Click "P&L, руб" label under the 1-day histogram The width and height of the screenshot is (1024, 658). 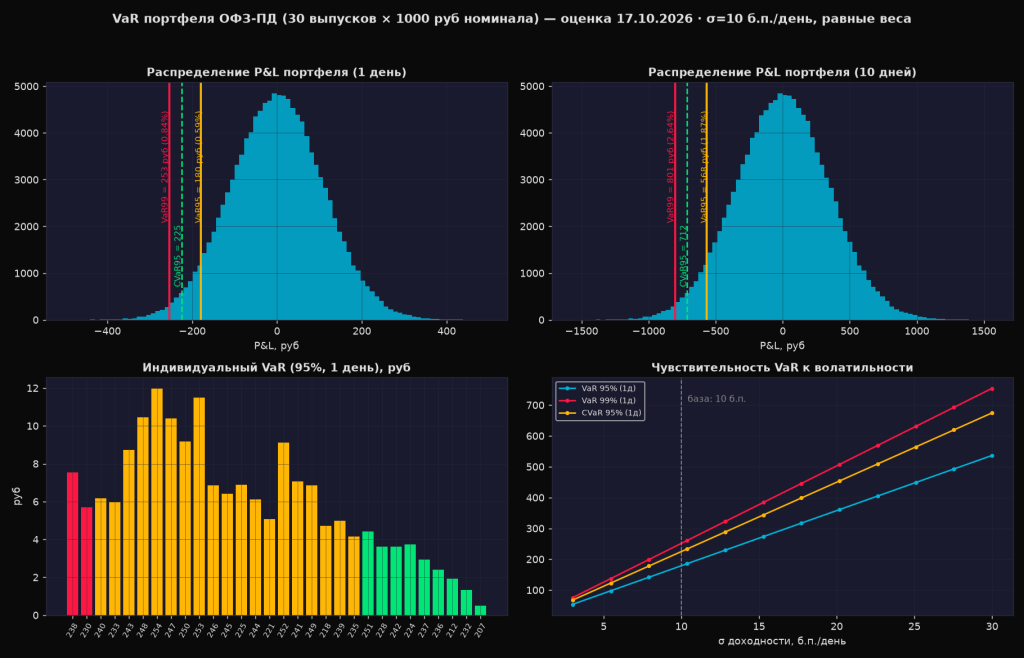pos(276,346)
